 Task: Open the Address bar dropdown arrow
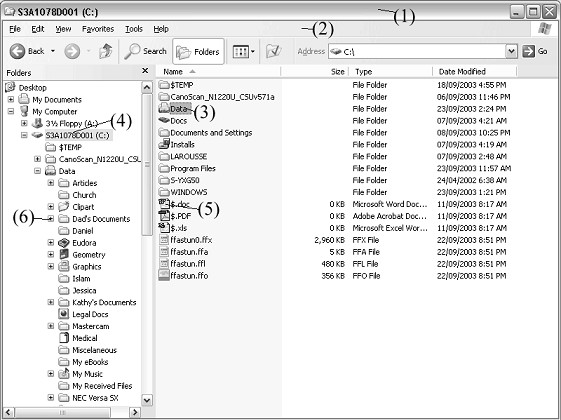(511, 52)
